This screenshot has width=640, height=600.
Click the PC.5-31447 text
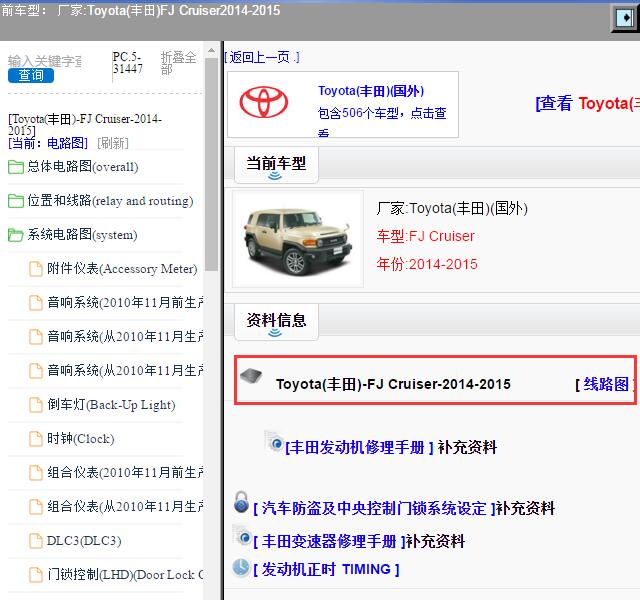coord(128,62)
